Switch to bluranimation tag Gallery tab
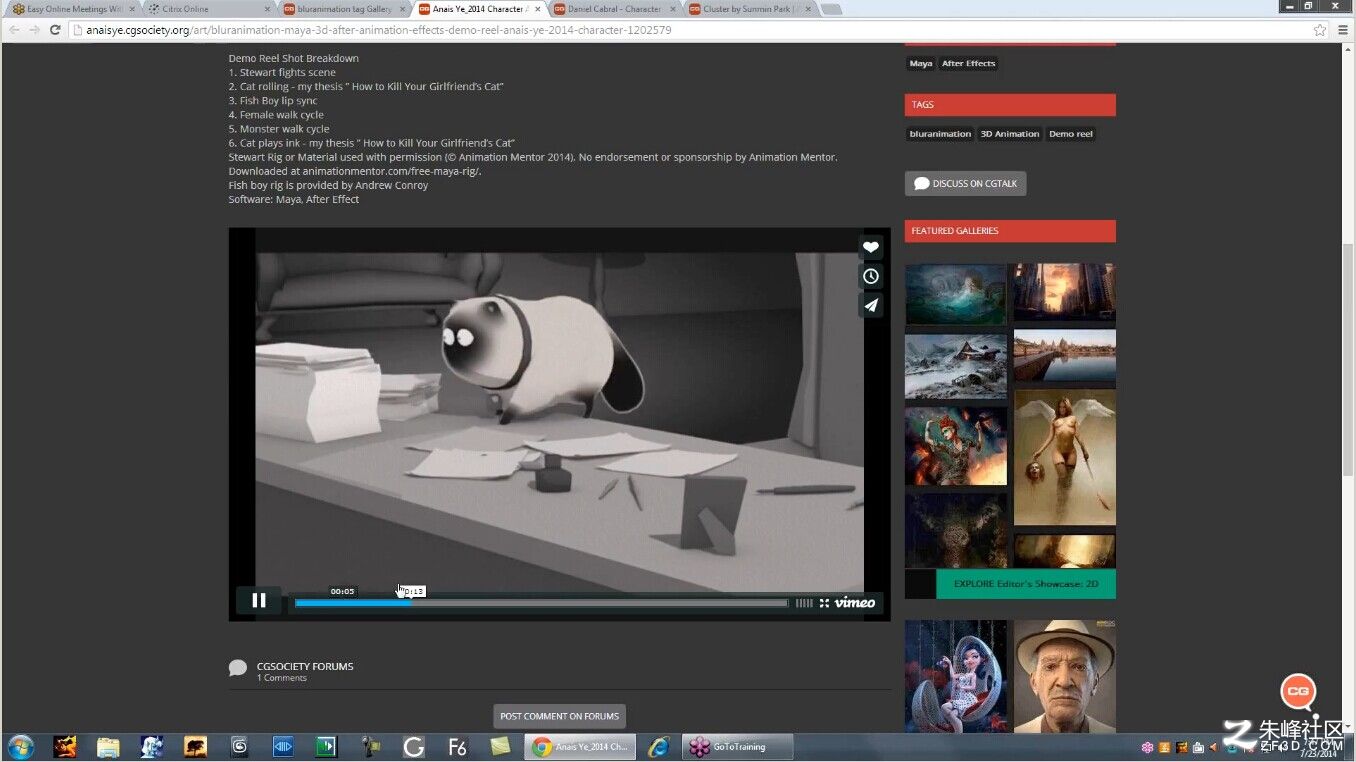Viewport: 1356px width, 762px height. click(343, 9)
